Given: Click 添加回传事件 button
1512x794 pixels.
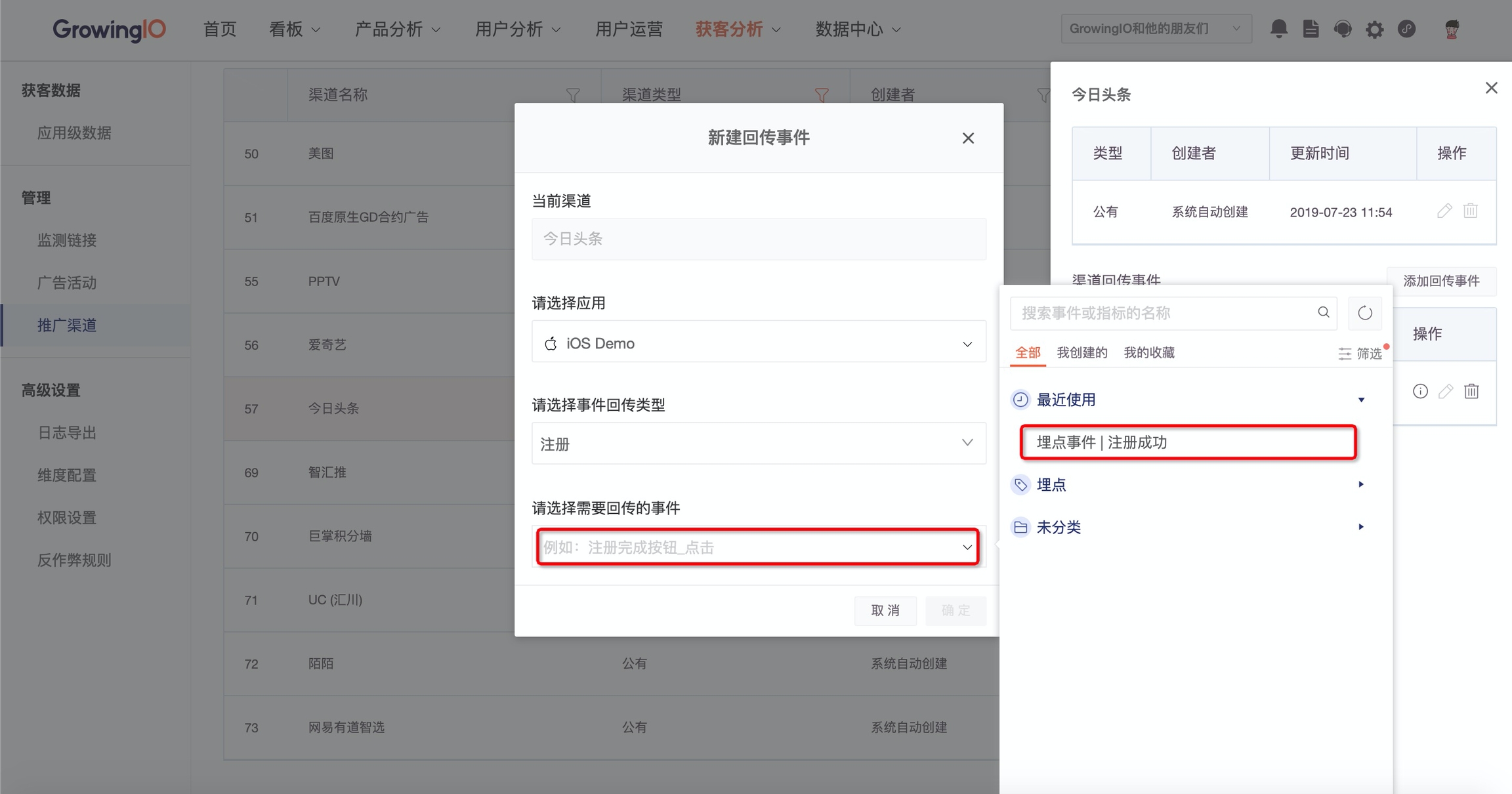Looking at the screenshot, I should pyautogui.click(x=1440, y=281).
